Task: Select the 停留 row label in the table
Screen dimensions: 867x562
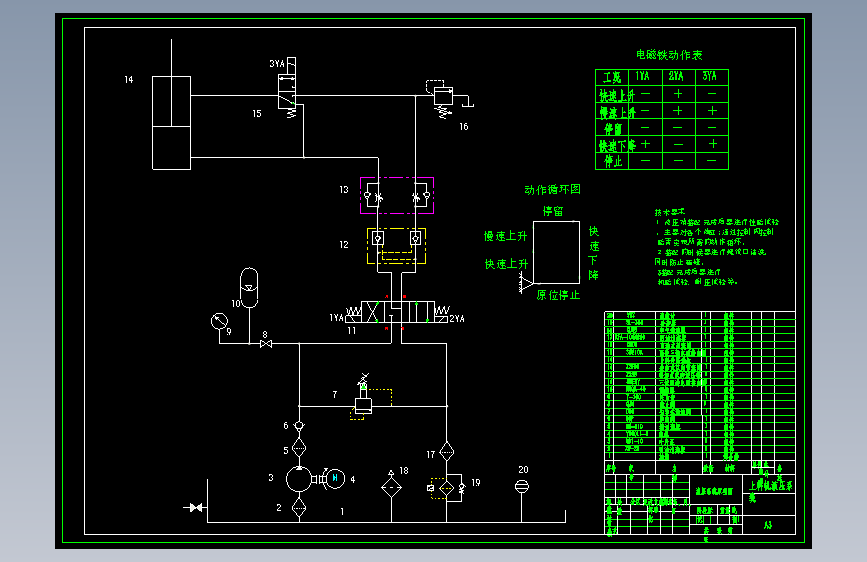Action: pyautogui.click(x=613, y=129)
